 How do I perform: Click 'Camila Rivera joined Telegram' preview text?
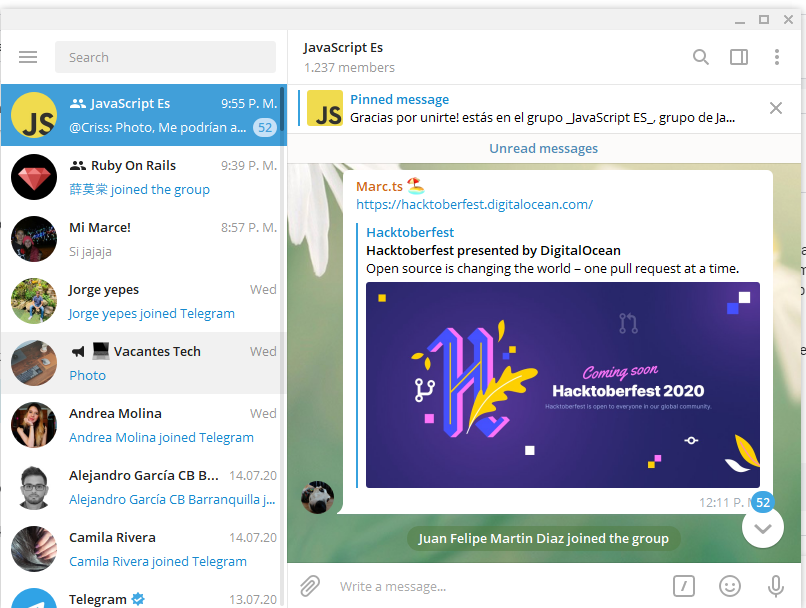coord(158,561)
